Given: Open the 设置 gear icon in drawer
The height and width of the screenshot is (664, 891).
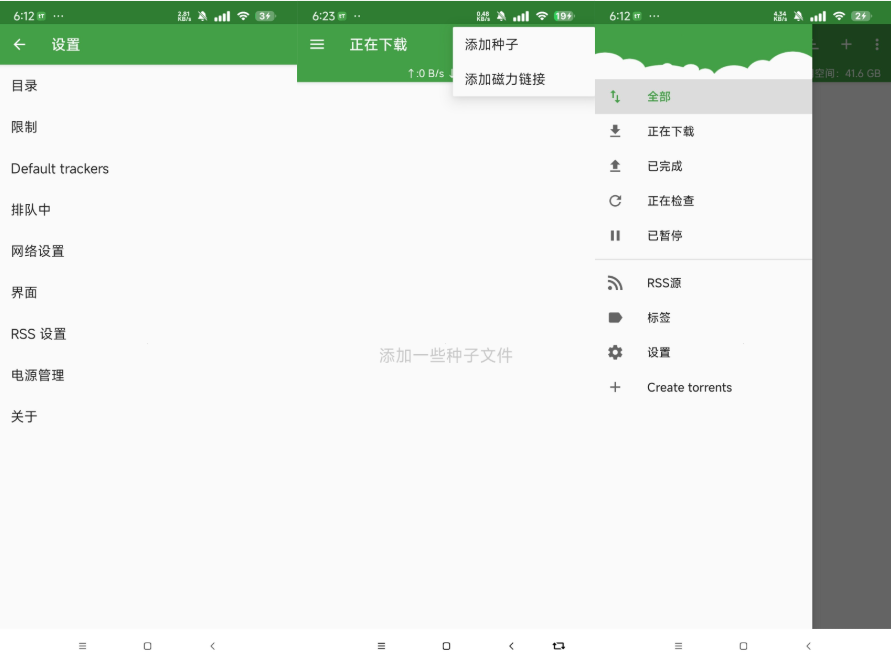Looking at the screenshot, I should tap(615, 352).
